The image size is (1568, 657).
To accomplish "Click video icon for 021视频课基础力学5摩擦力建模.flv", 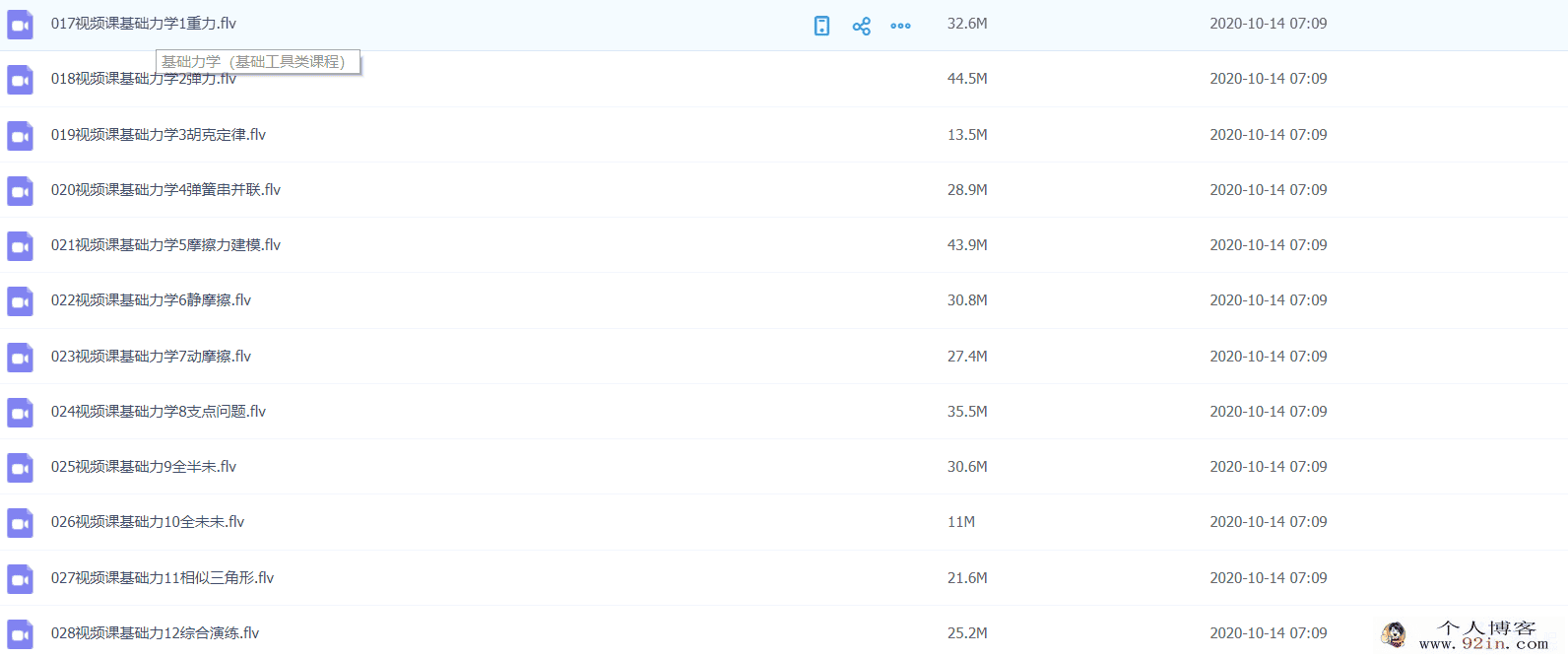I will coord(20,246).
